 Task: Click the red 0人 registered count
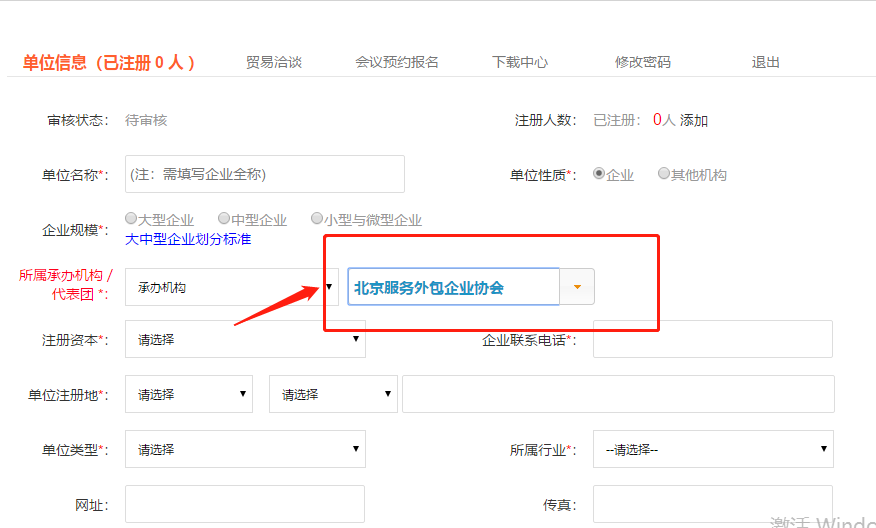664,120
